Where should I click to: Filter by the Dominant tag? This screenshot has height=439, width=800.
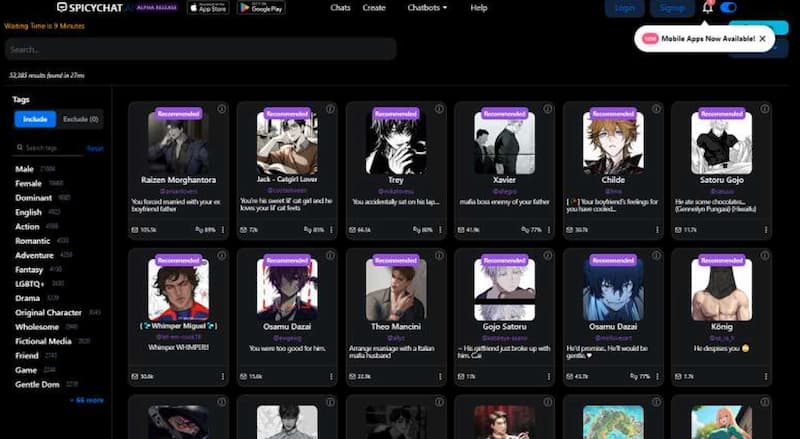pyautogui.click(x=33, y=198)
